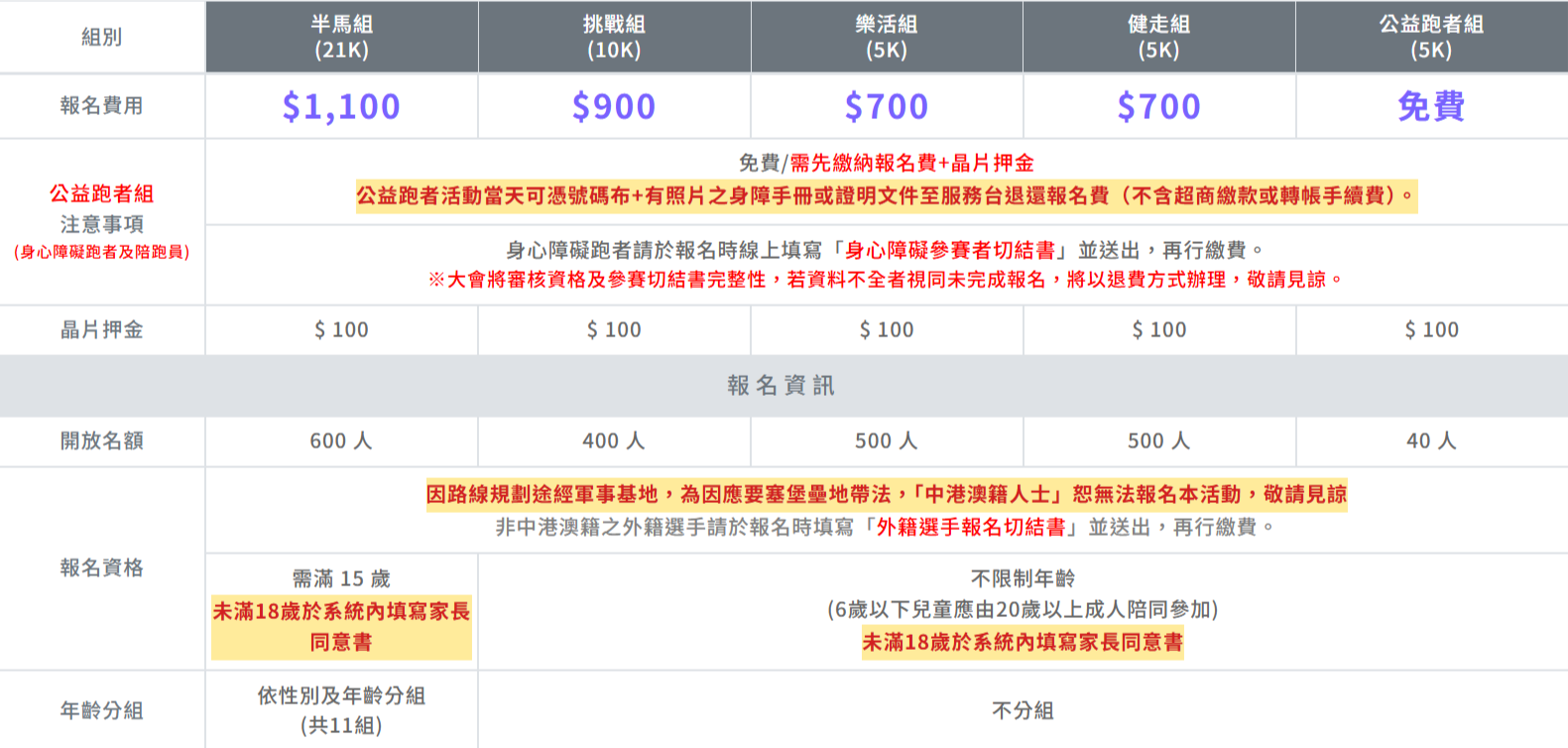Image resolution: width=1568 pixels, height=748 pixels.
Task: Click the 6歲以下兒童 accompaniment note
Action: click(x=1023, y=609)
